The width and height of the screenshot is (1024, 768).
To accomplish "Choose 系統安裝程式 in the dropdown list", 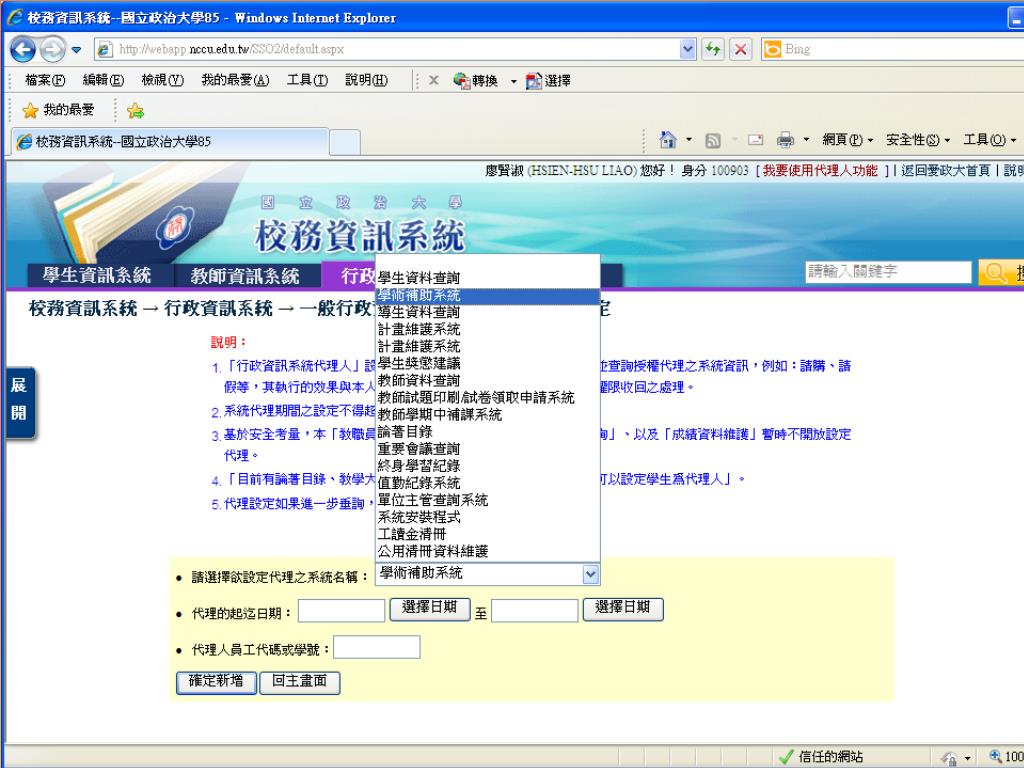I will (x=487, y=517).
